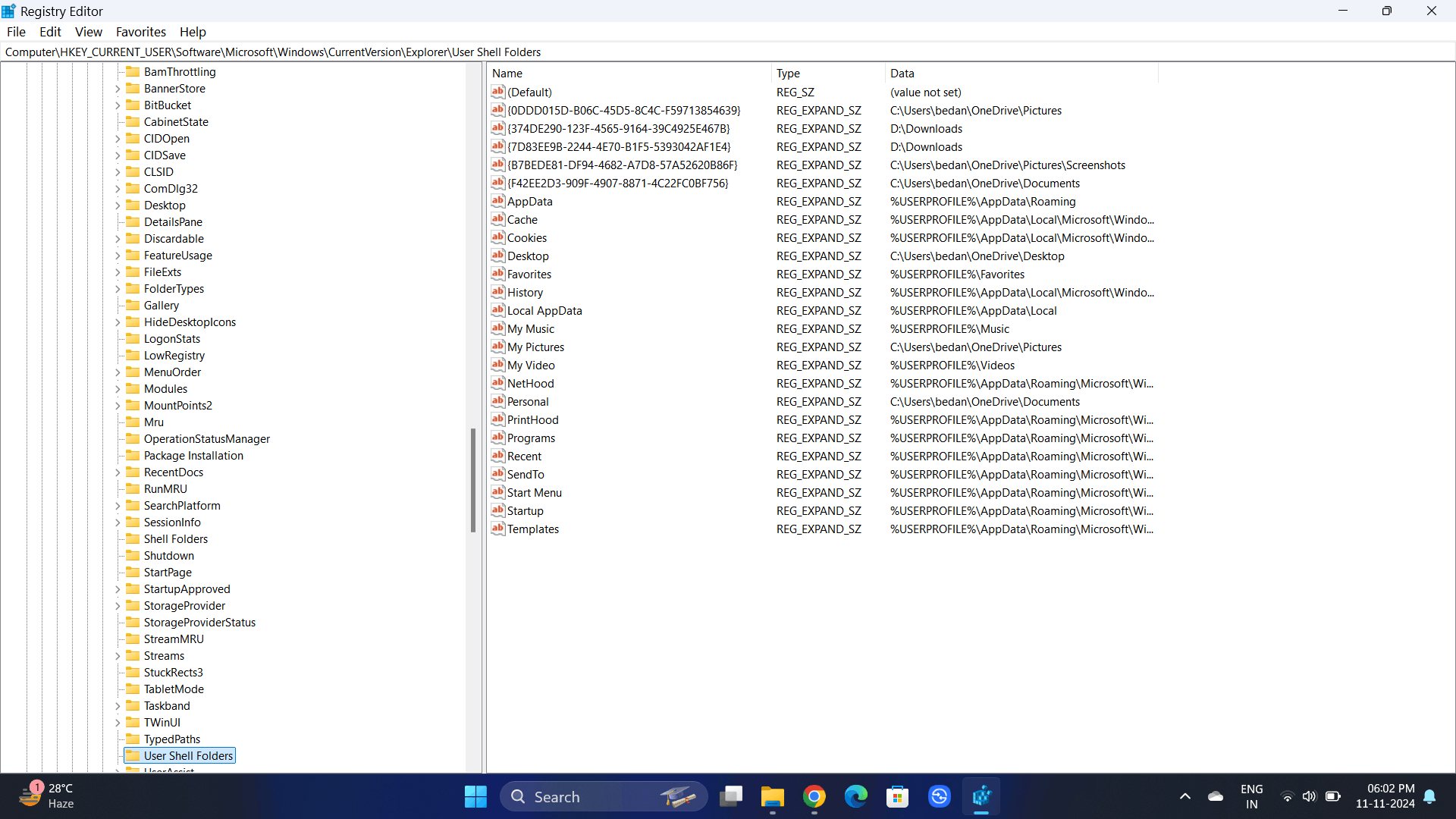
Task: Select the RunMRU key in tree
Action: pos(165,489)
